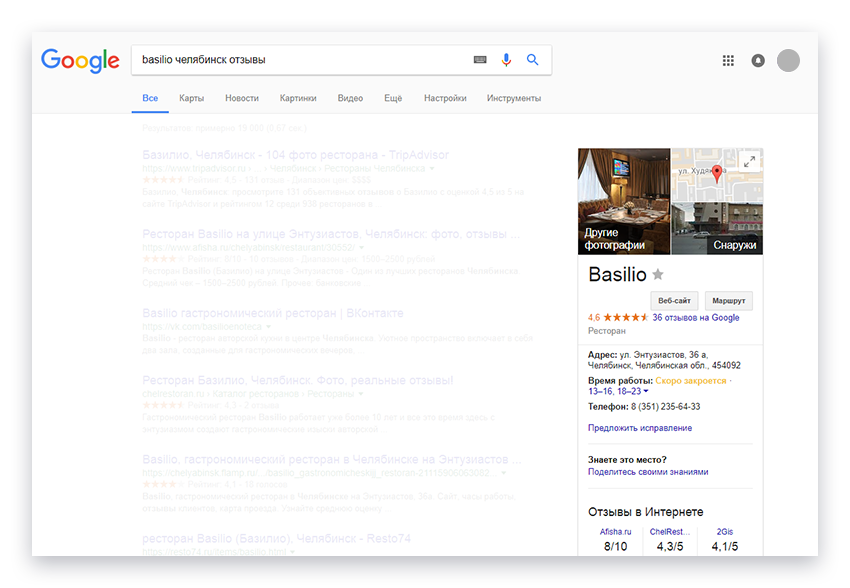Click the Маршрут button

click(729, 301)
